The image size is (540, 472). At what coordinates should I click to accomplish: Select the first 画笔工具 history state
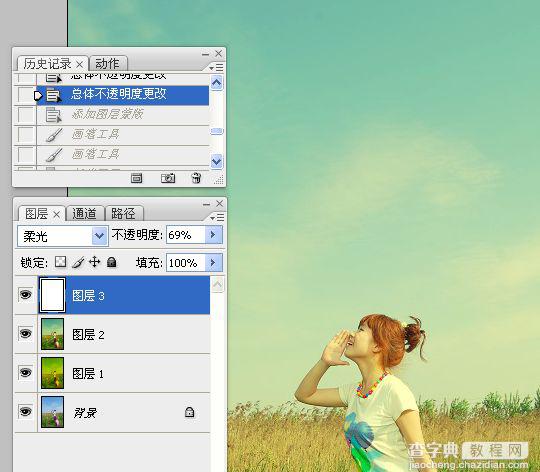122,135
